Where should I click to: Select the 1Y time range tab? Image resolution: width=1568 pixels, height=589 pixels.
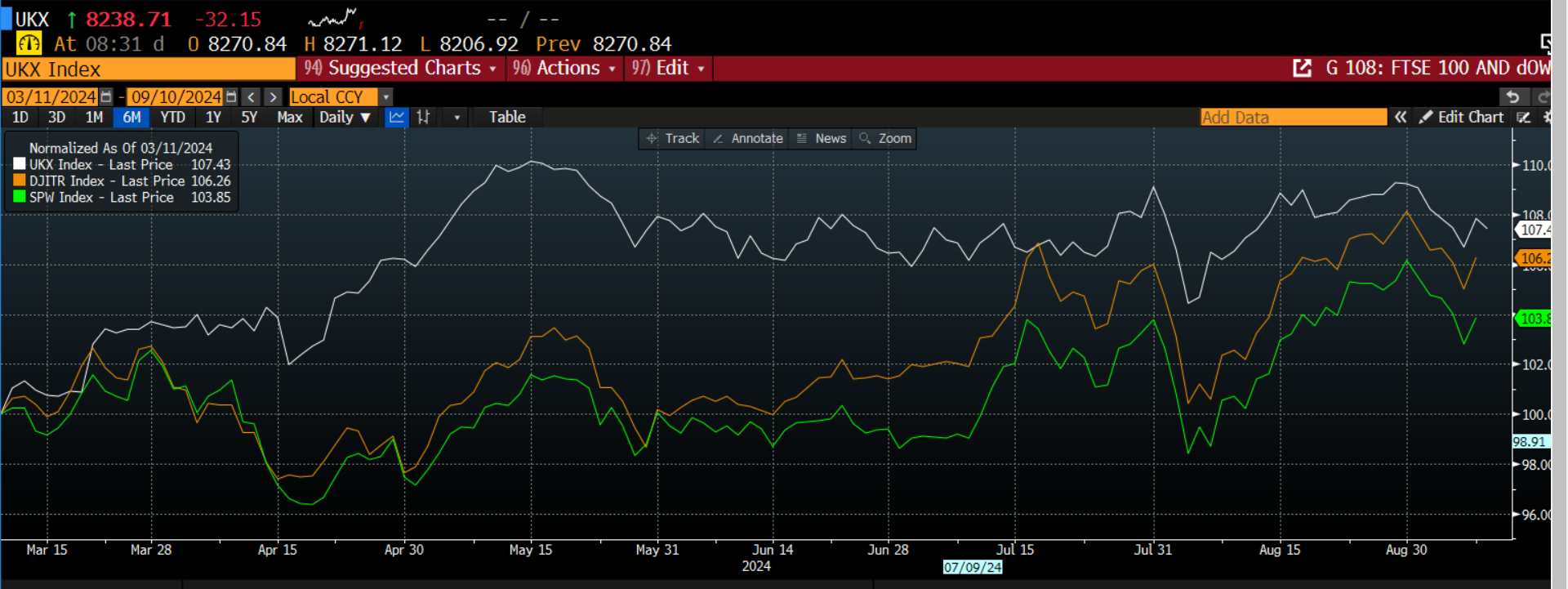click(213, 117)
